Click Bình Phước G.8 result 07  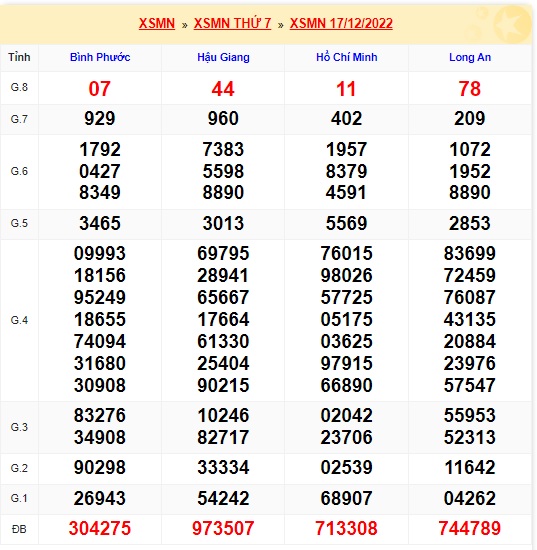click(x=100, y=89)
